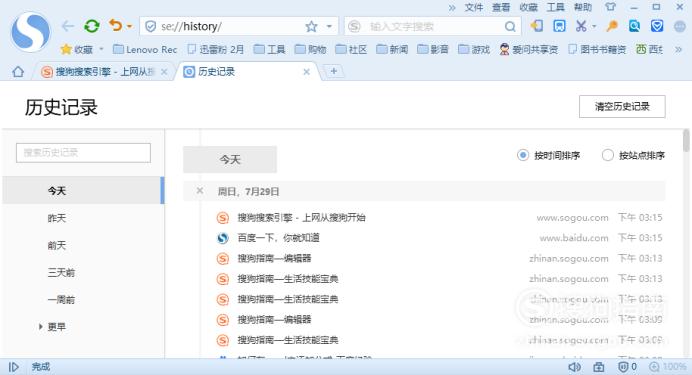Open the 新闻 bookmark folder

click(392, 49)
